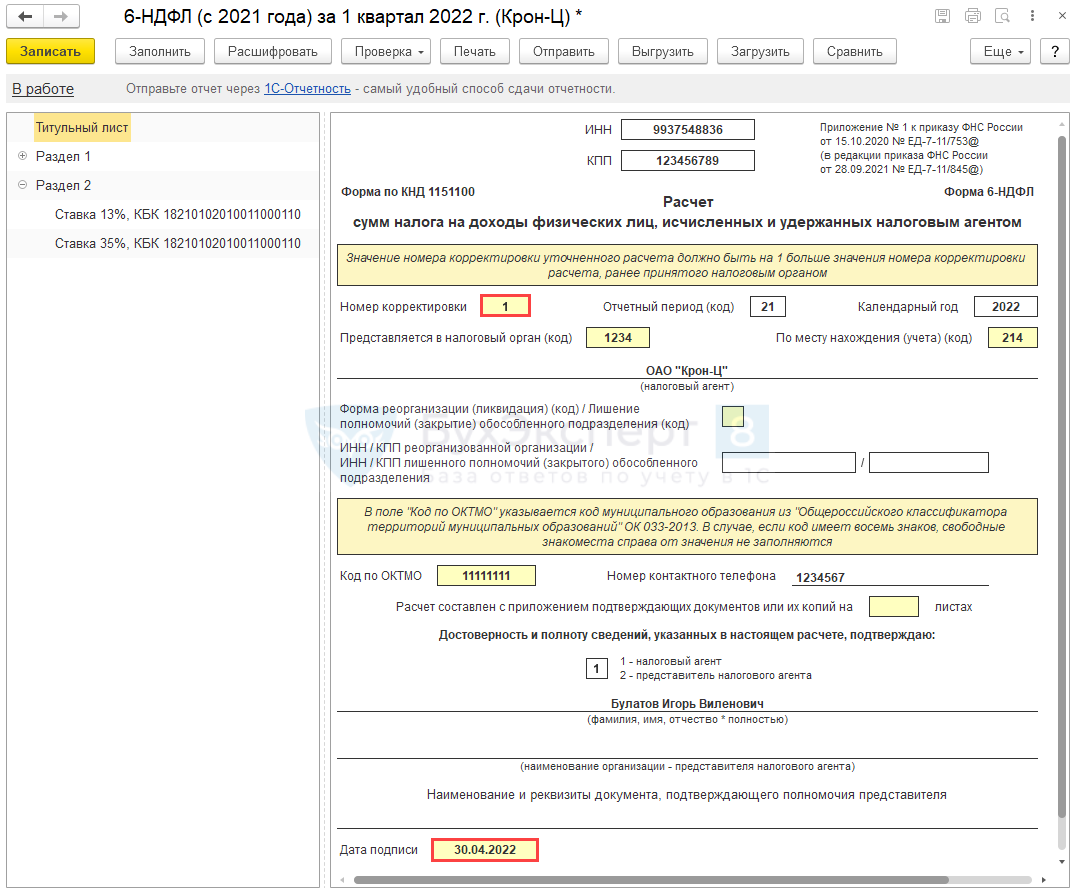The width and height of the screenshot is (1075, 892).
Task: Select Раздел 1 in the tree
Action: tap(63, 156)
